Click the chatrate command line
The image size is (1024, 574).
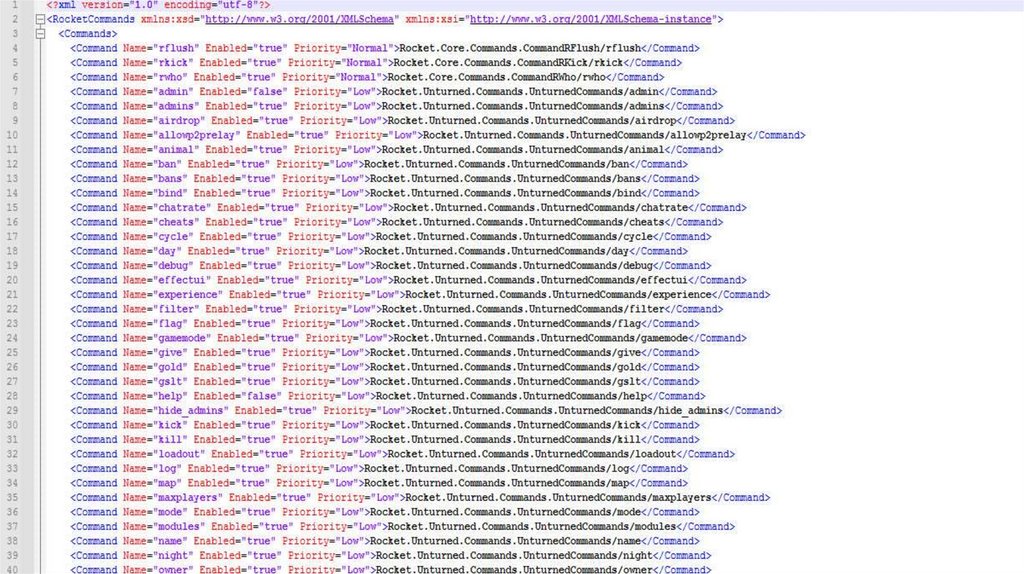pos(408,208)
